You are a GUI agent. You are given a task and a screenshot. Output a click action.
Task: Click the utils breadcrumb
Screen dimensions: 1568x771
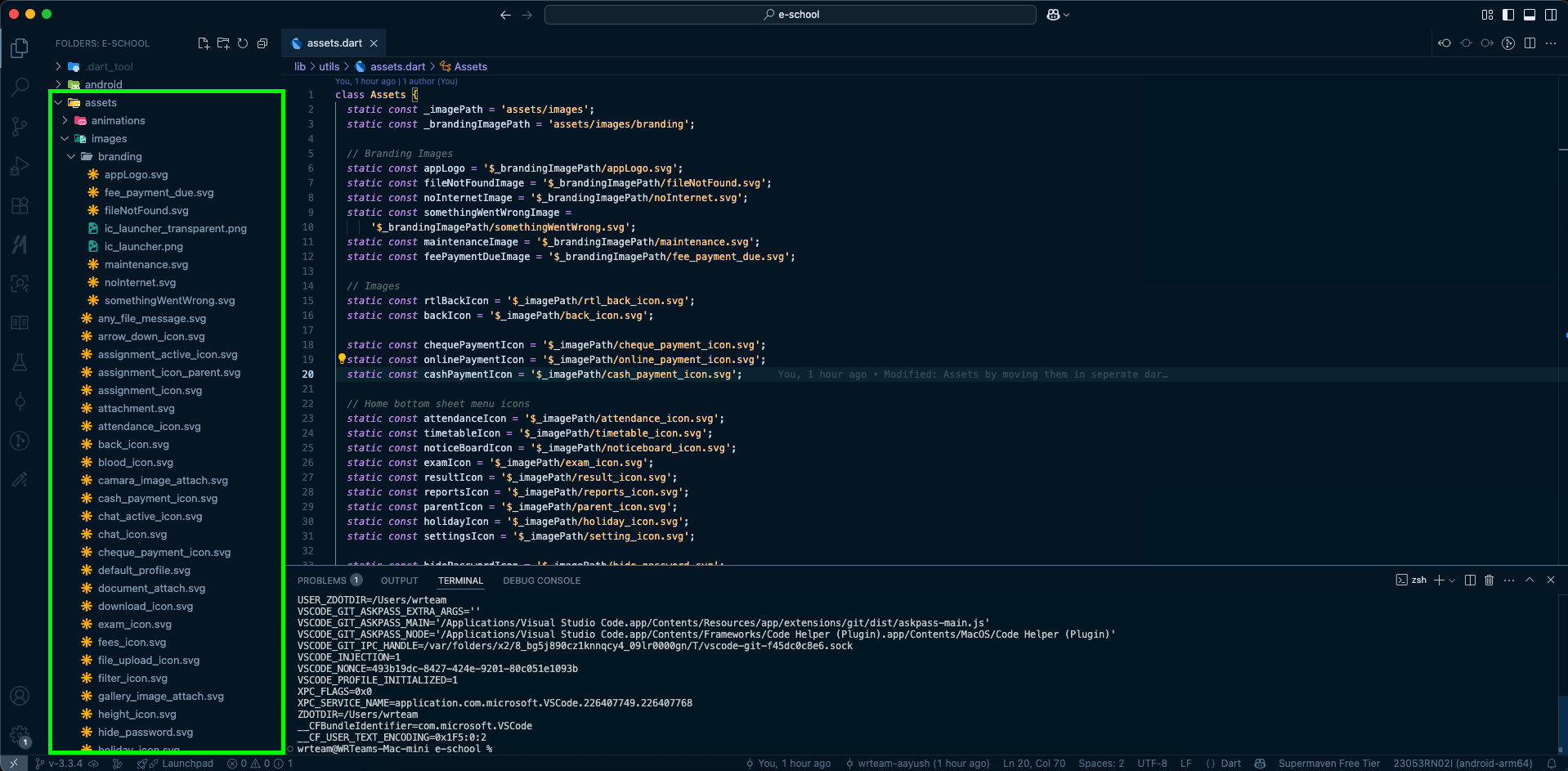click(x=329, y=67)
